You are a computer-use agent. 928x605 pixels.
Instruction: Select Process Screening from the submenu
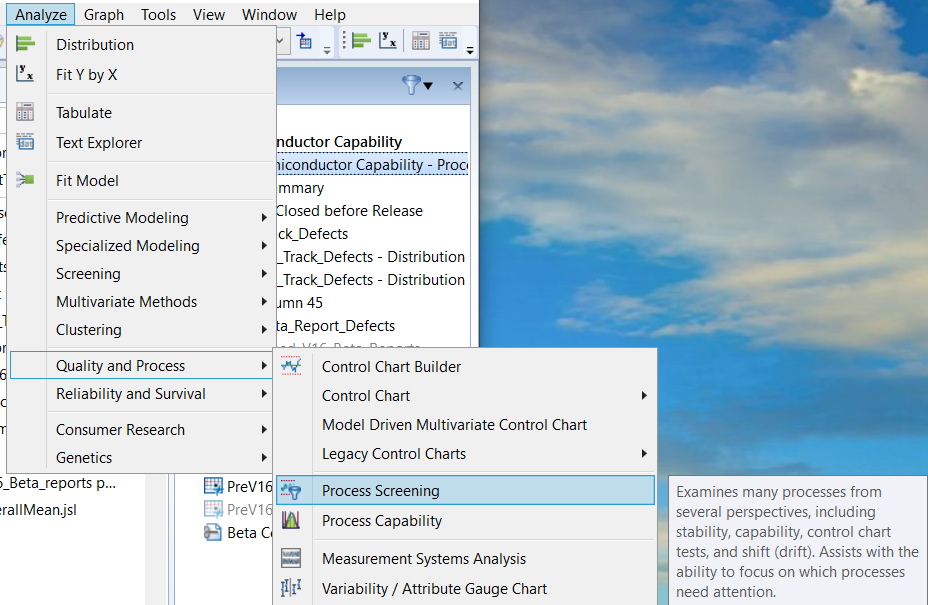[x=380, y=491]
